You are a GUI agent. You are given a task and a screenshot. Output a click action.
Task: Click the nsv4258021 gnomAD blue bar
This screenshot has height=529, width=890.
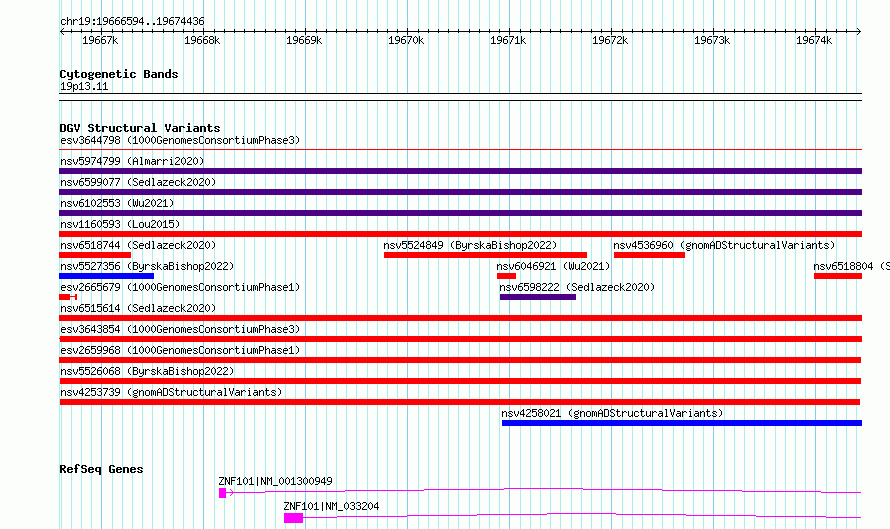pos(682,423)
